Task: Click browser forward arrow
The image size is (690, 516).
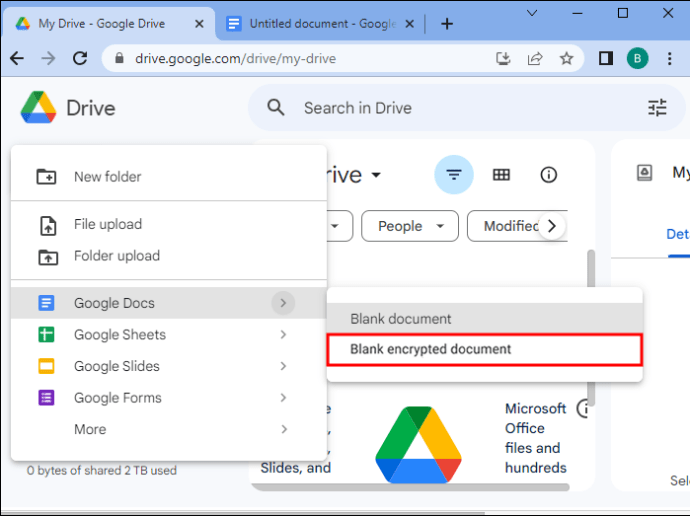Action: (48, 58)
